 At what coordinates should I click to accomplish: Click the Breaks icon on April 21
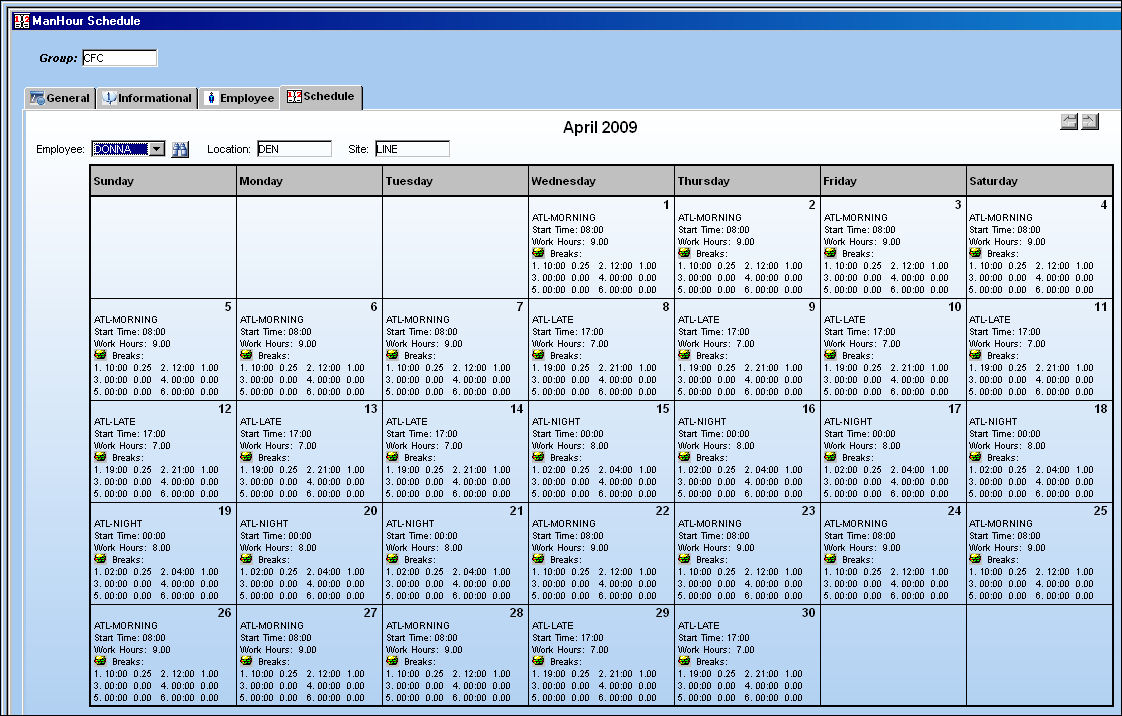392,559
